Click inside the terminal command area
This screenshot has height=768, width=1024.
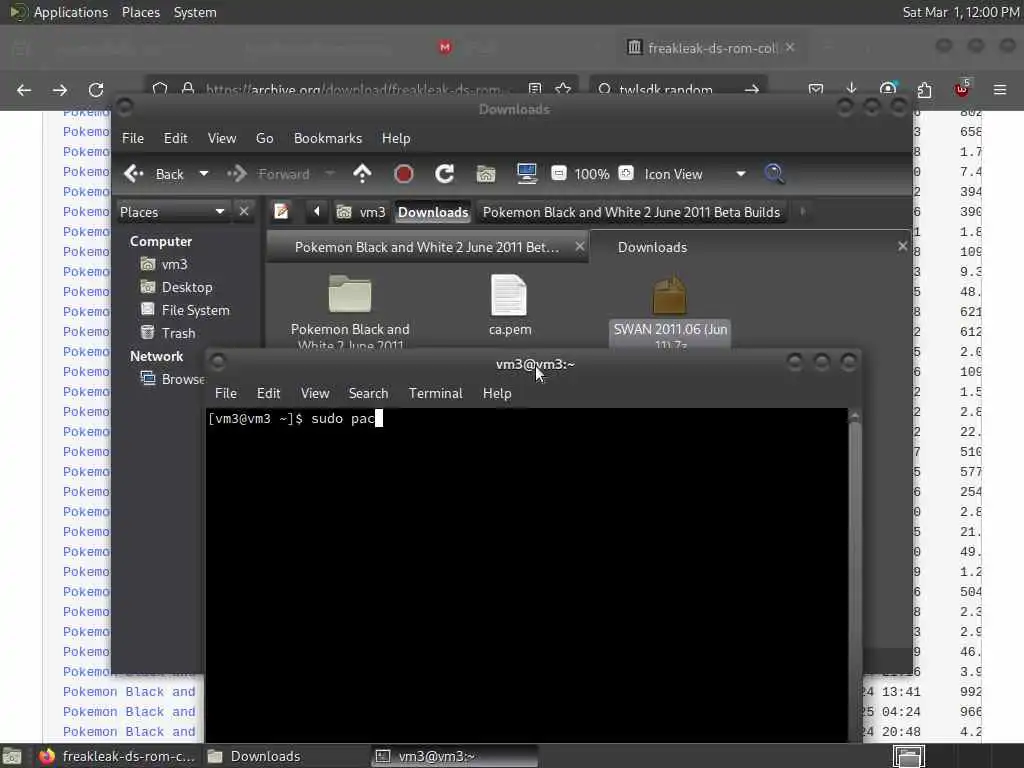click(x=526, y=575)
